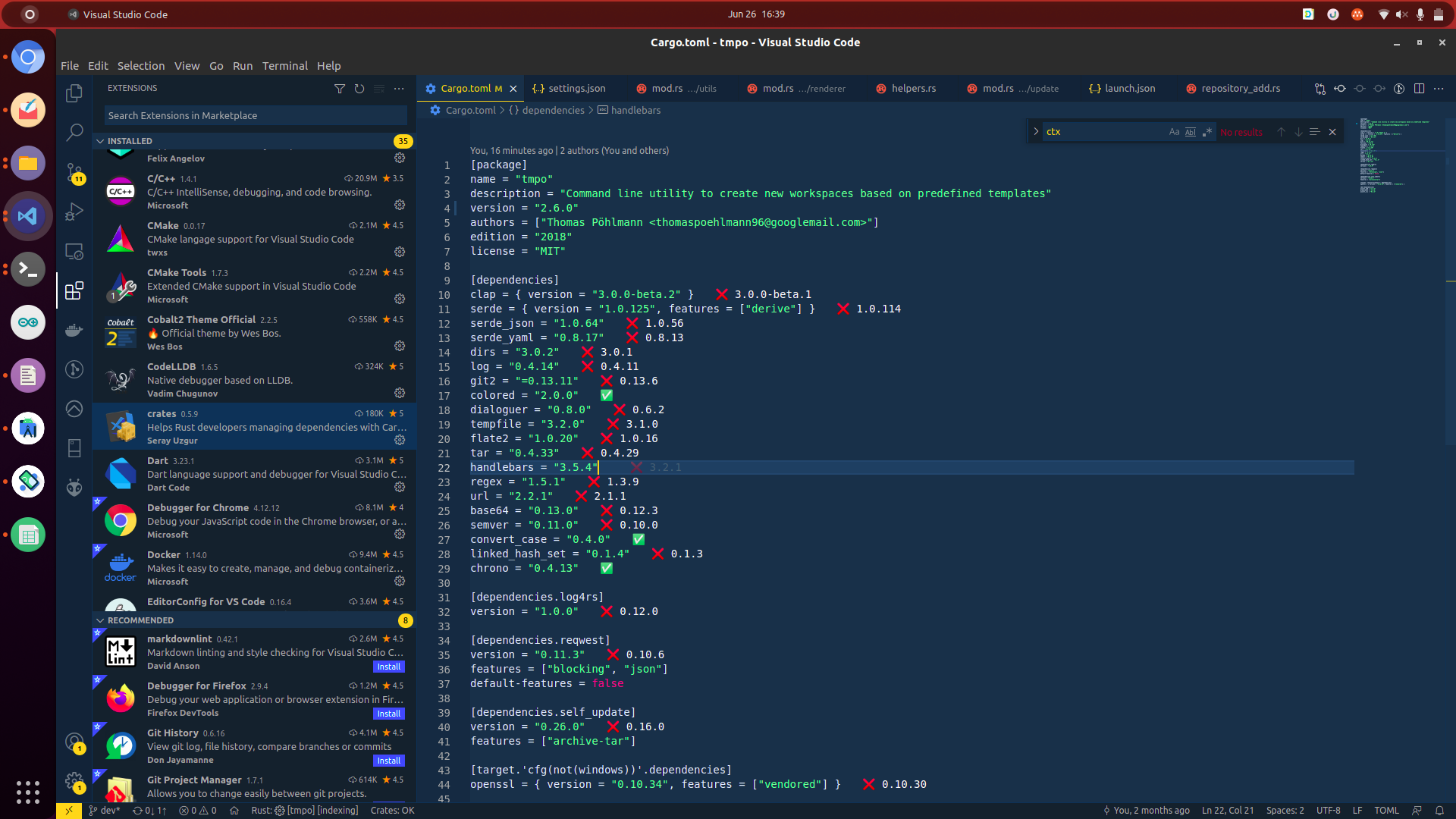The height and width of the screenshot is (819, 1456).
Task: Go to previous match arrow in find widget
Action: point(1281,132)
